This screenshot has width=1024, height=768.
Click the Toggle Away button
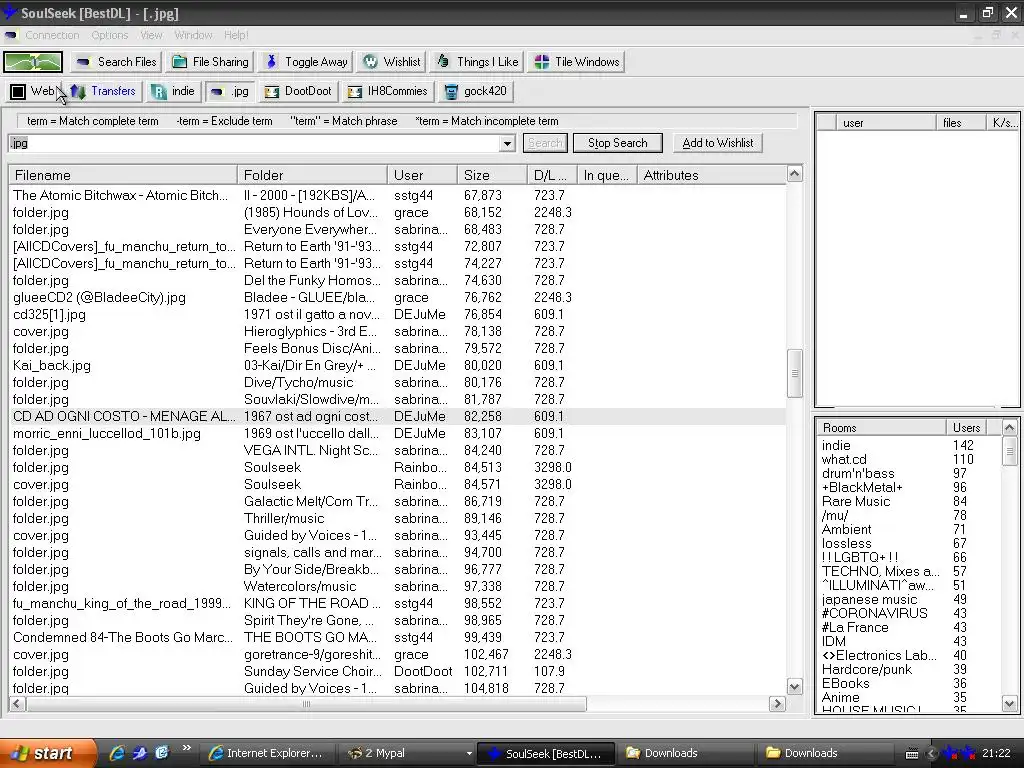(x=306, y=62)
